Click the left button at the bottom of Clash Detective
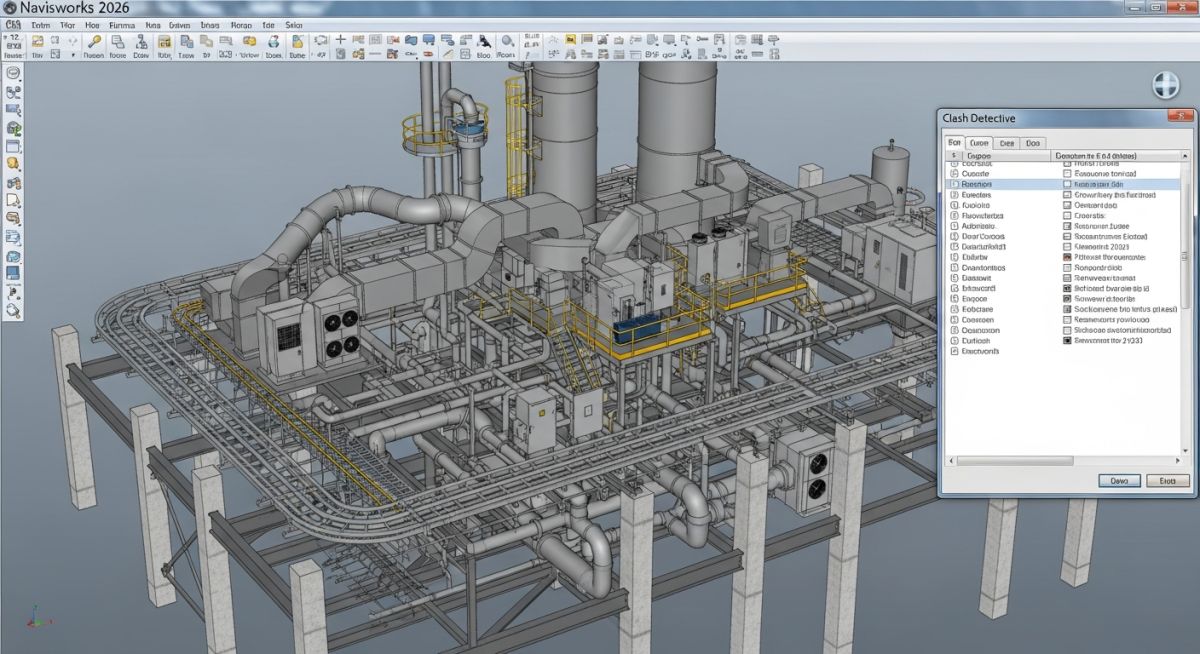The width and height of the screenshot is (1200, 654). [1117, 480]
